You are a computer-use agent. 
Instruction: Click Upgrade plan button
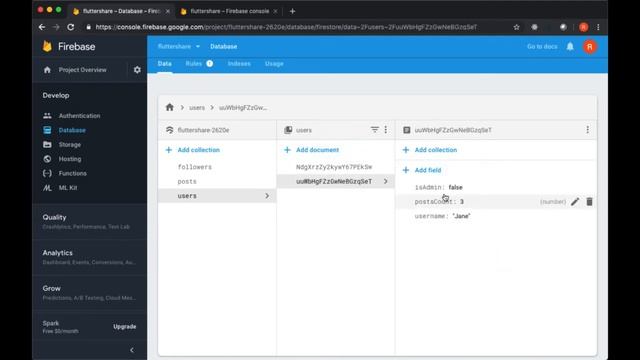click(124, 327)
